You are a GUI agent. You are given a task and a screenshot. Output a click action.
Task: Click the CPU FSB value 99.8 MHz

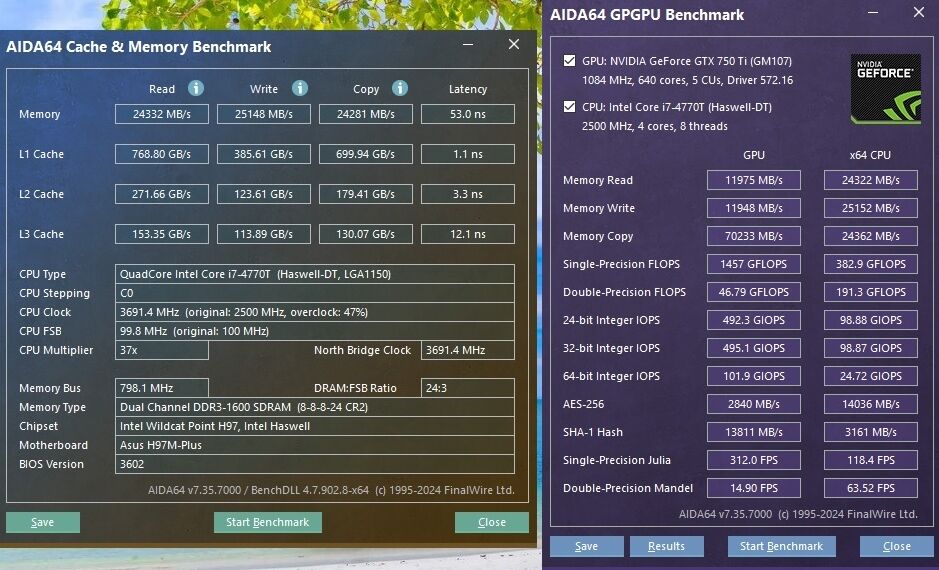click(314, 331)
